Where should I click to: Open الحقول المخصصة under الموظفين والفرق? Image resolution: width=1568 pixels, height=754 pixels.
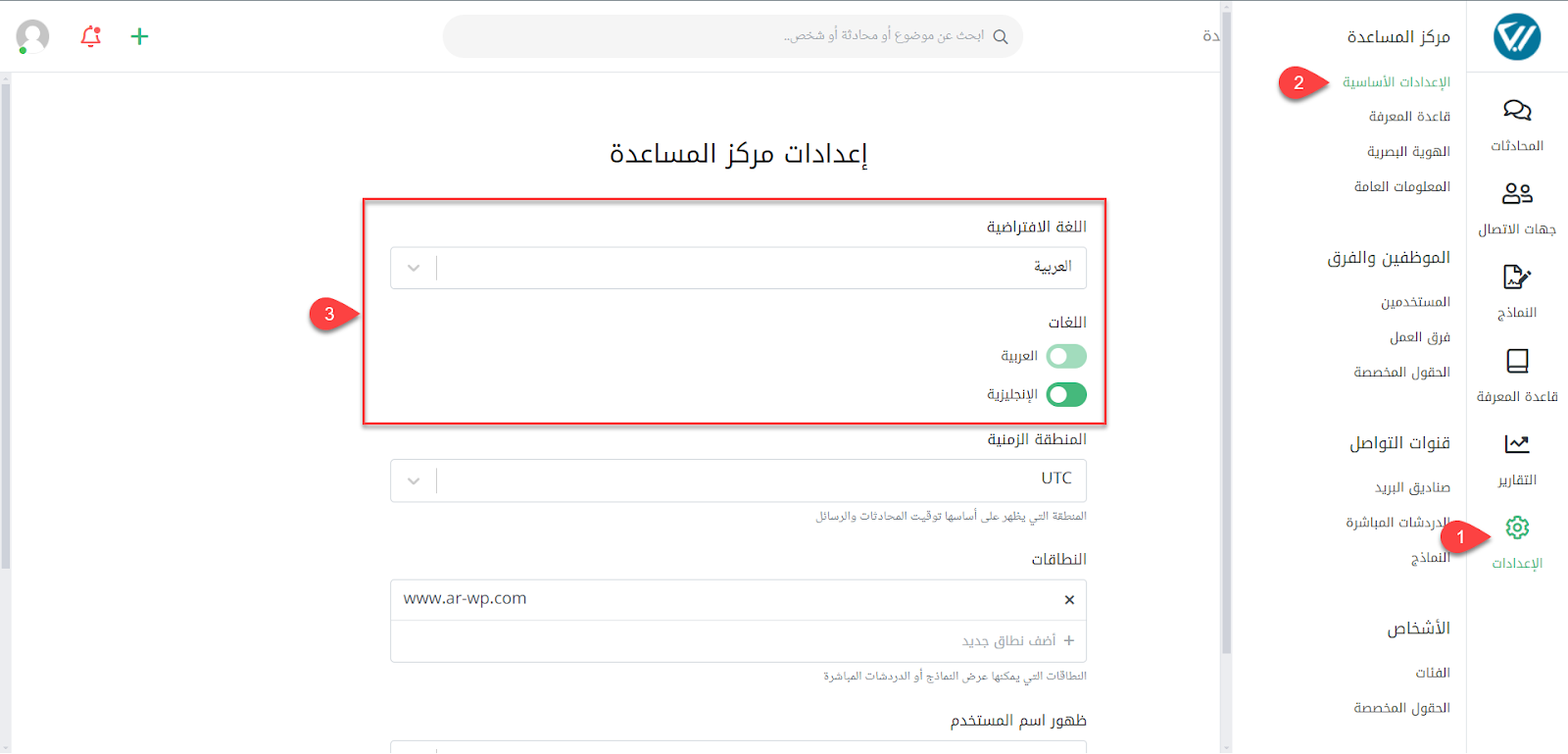coord(1402,373)
